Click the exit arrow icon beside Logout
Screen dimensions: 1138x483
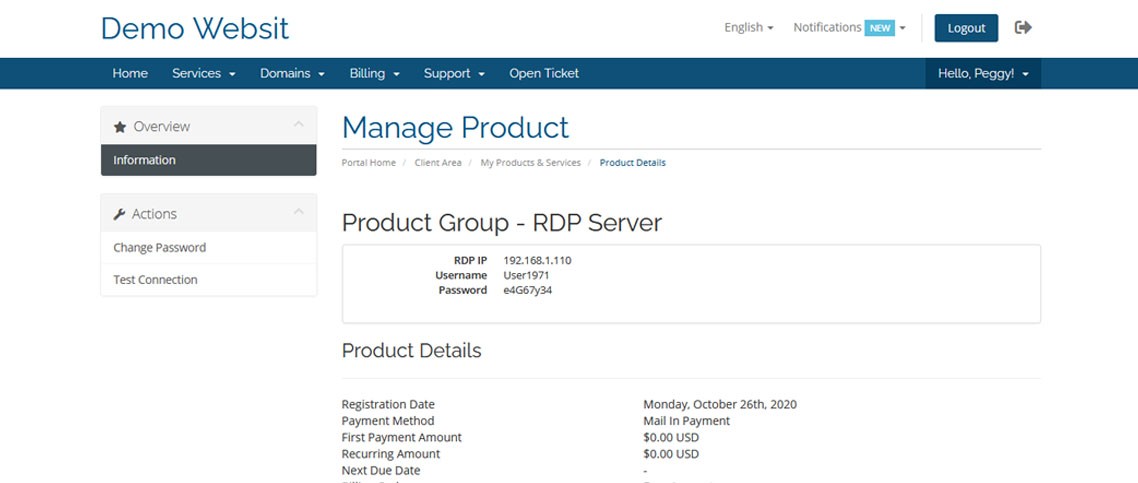coord(1023,28)
